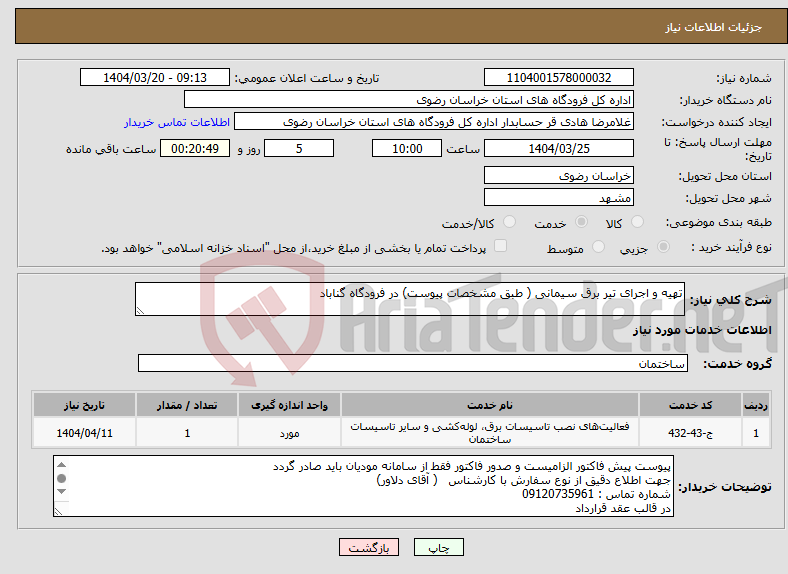Click the row number cell 1 under ردیف
Screen dimensions: 788x574
pyautogui.click(x=756, y=433)
